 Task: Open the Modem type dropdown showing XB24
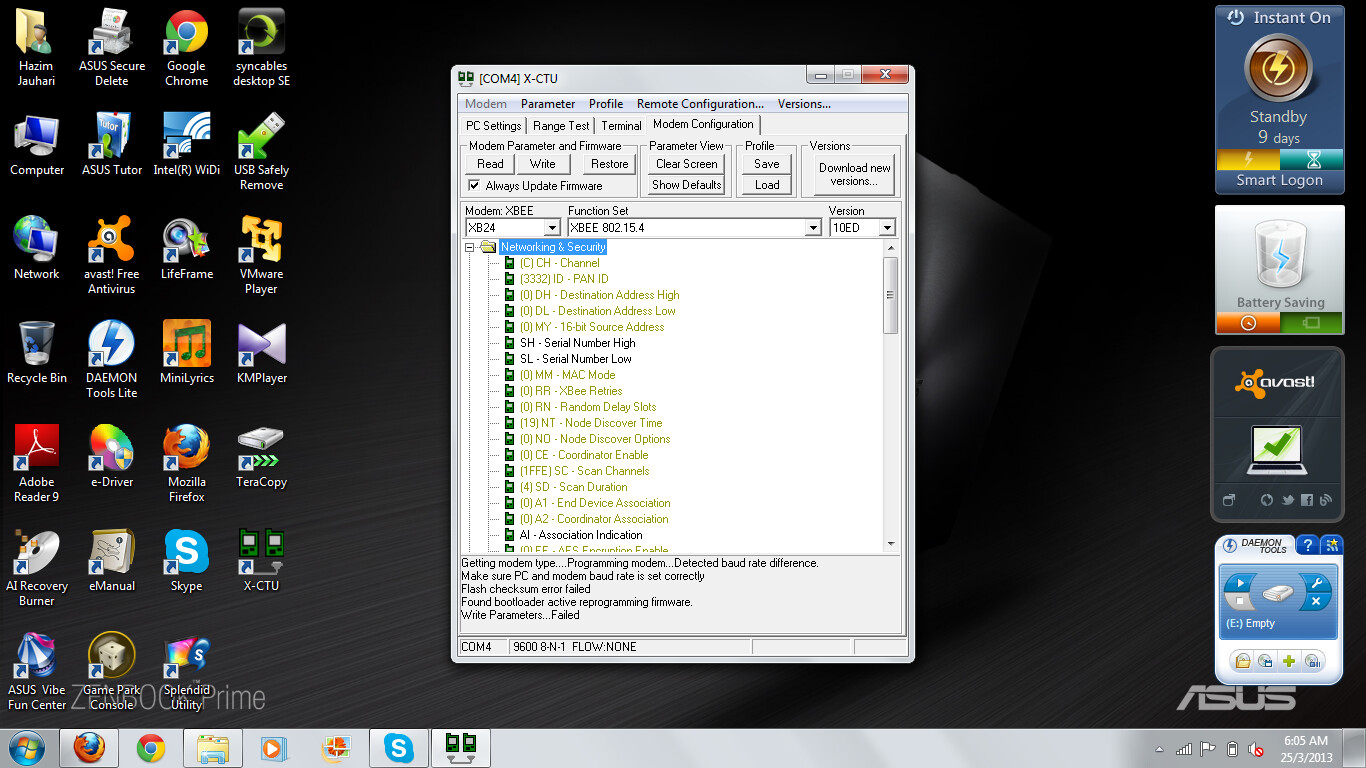coord(552,227)
